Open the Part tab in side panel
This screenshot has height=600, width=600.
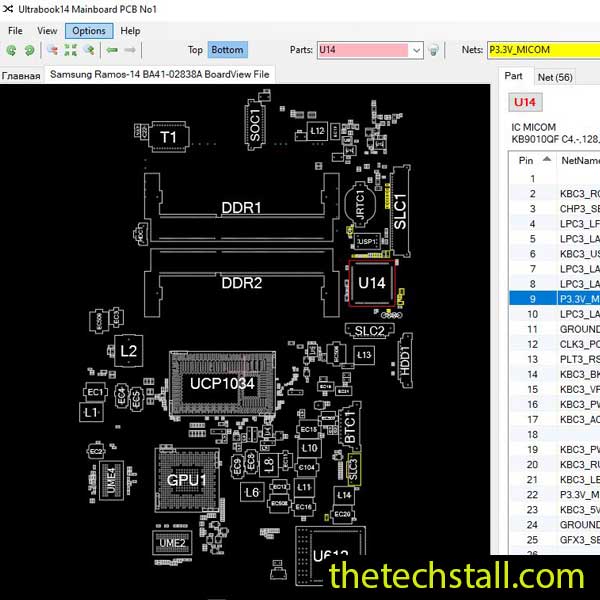coord(513,76)
